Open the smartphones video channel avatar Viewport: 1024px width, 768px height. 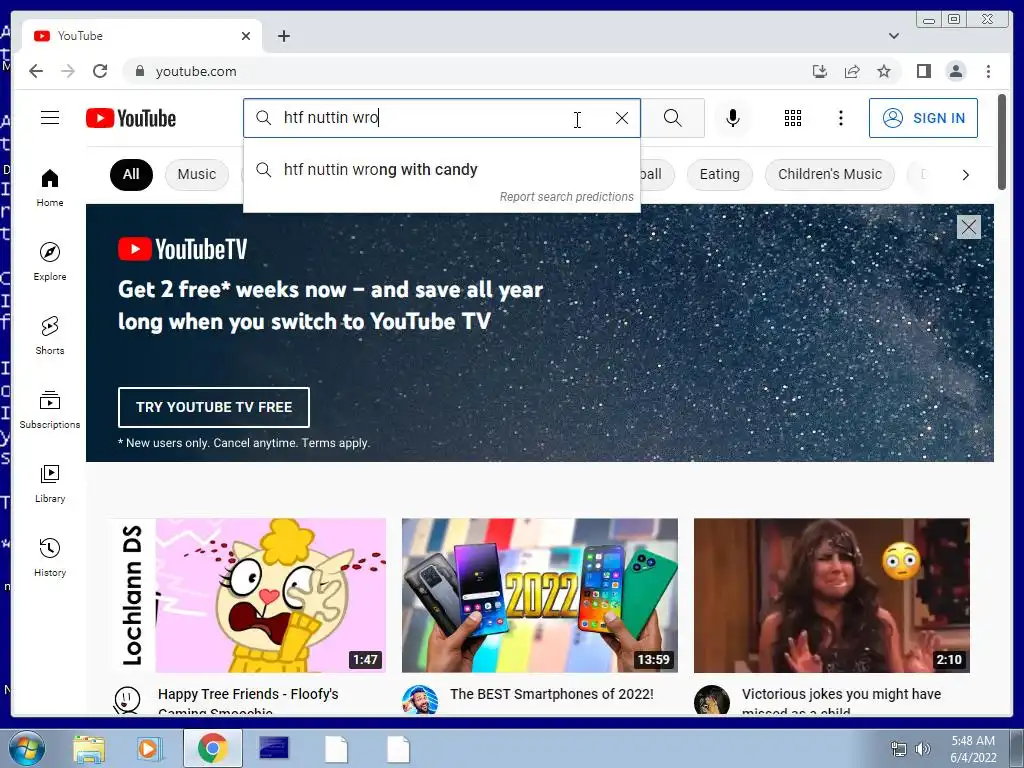coord(419,699)
